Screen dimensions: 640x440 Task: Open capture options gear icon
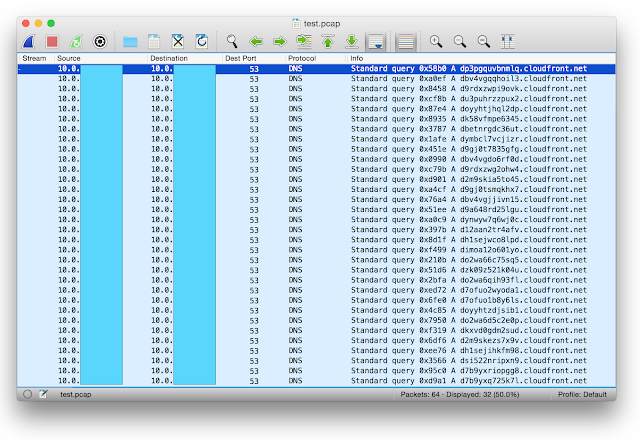click(100, 41)
